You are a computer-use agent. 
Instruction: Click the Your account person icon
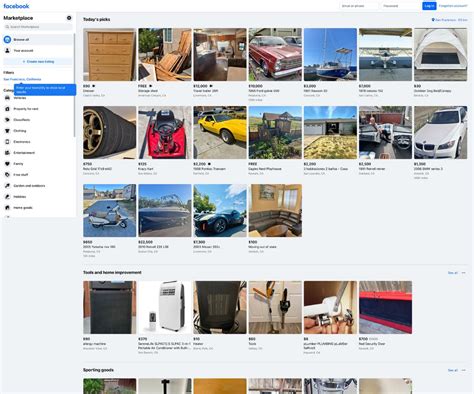pos(7,50)
